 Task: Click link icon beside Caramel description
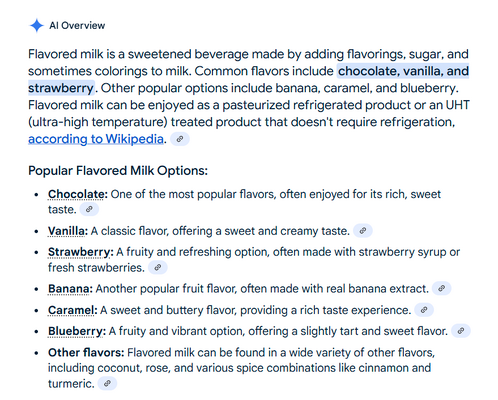point(424,310)
